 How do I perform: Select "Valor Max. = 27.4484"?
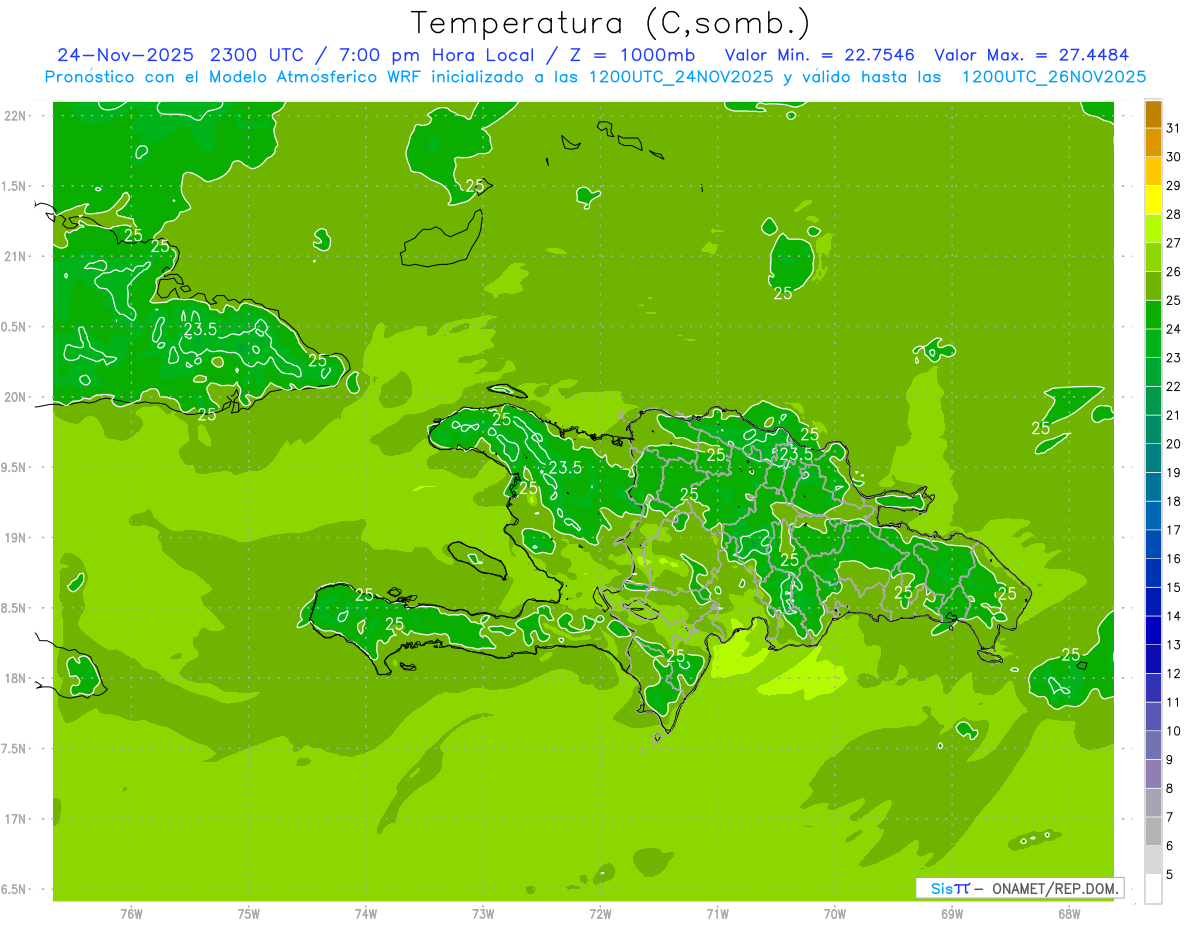pos(1032,55)
